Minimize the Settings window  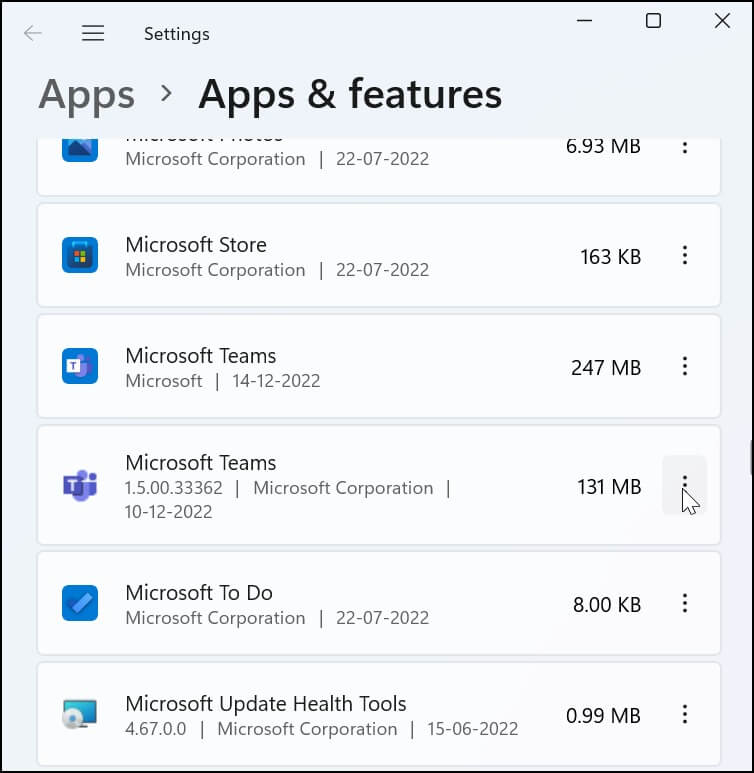pyautogui.click(x=584, y=21)
